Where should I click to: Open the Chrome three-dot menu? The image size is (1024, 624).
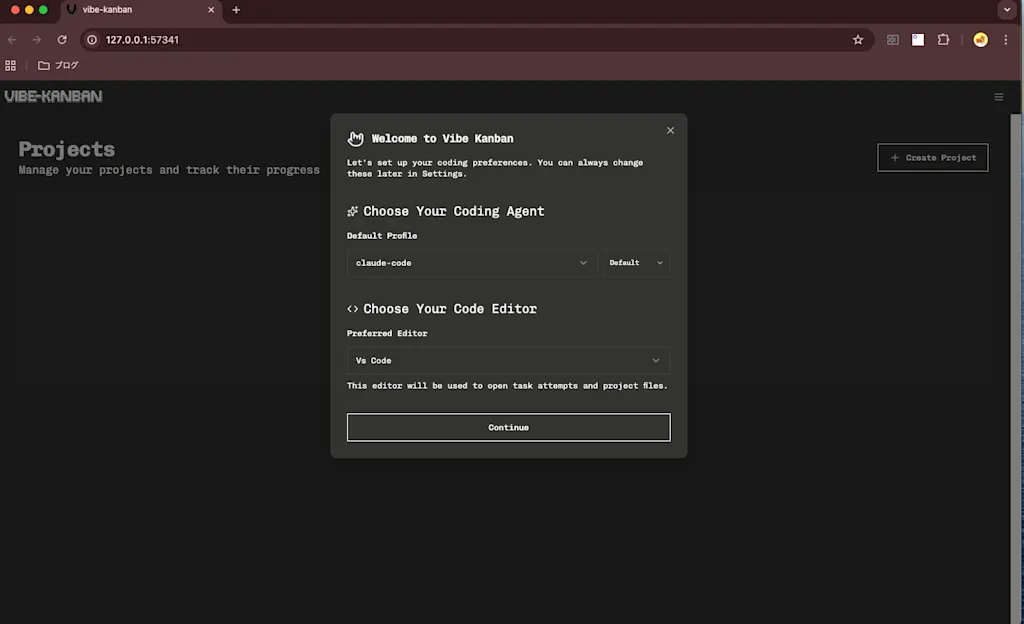click(x=1006, y=40)
